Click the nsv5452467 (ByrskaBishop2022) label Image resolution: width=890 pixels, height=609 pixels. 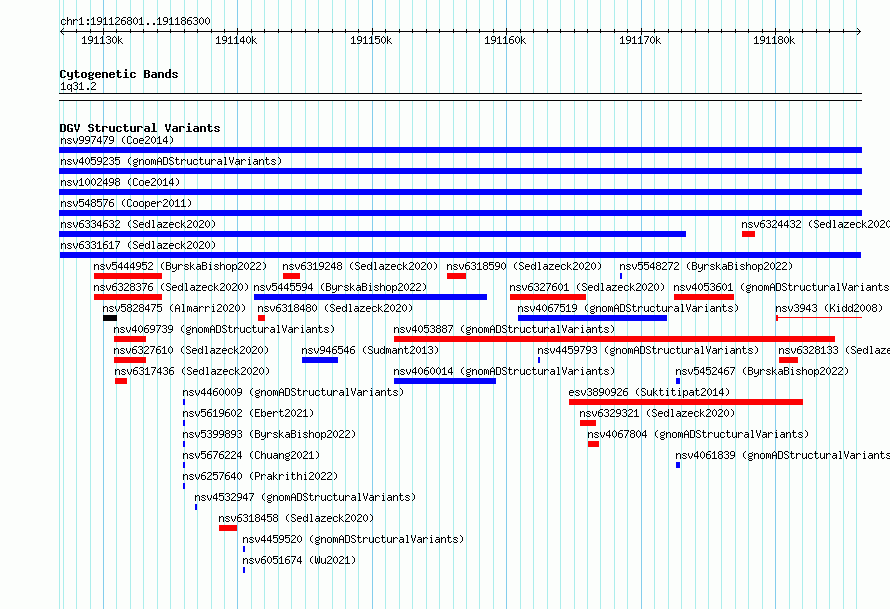click(762, 371)
